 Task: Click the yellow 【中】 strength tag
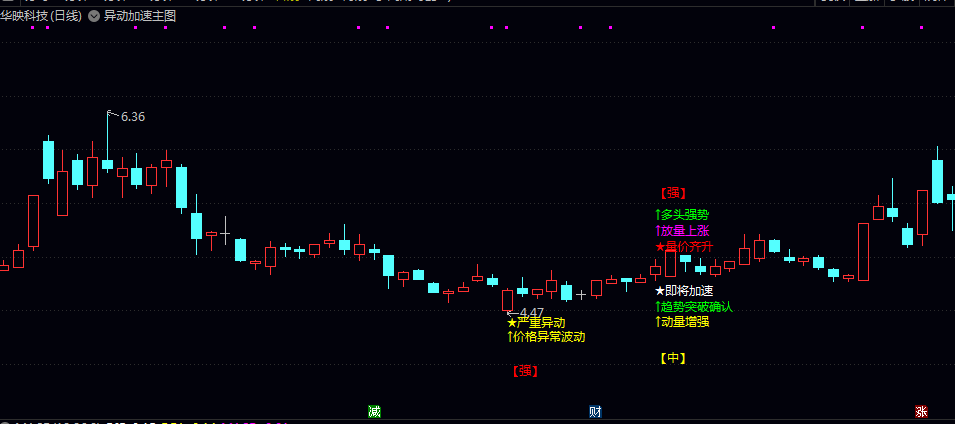673,358
